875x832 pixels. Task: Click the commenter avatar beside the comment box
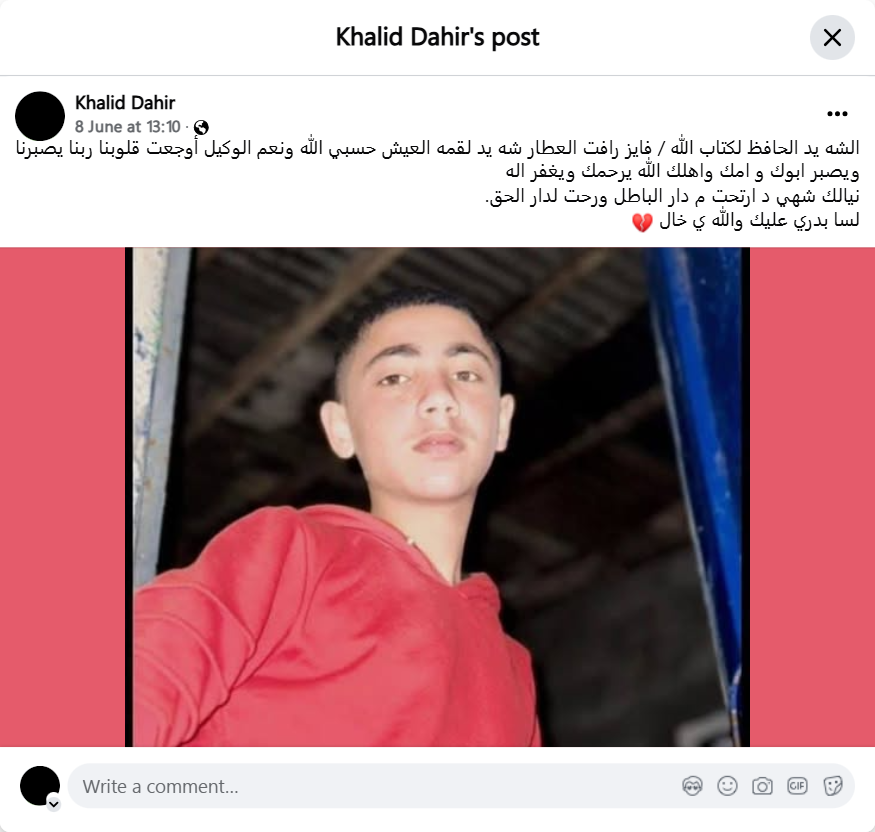[x=40, y=785]
